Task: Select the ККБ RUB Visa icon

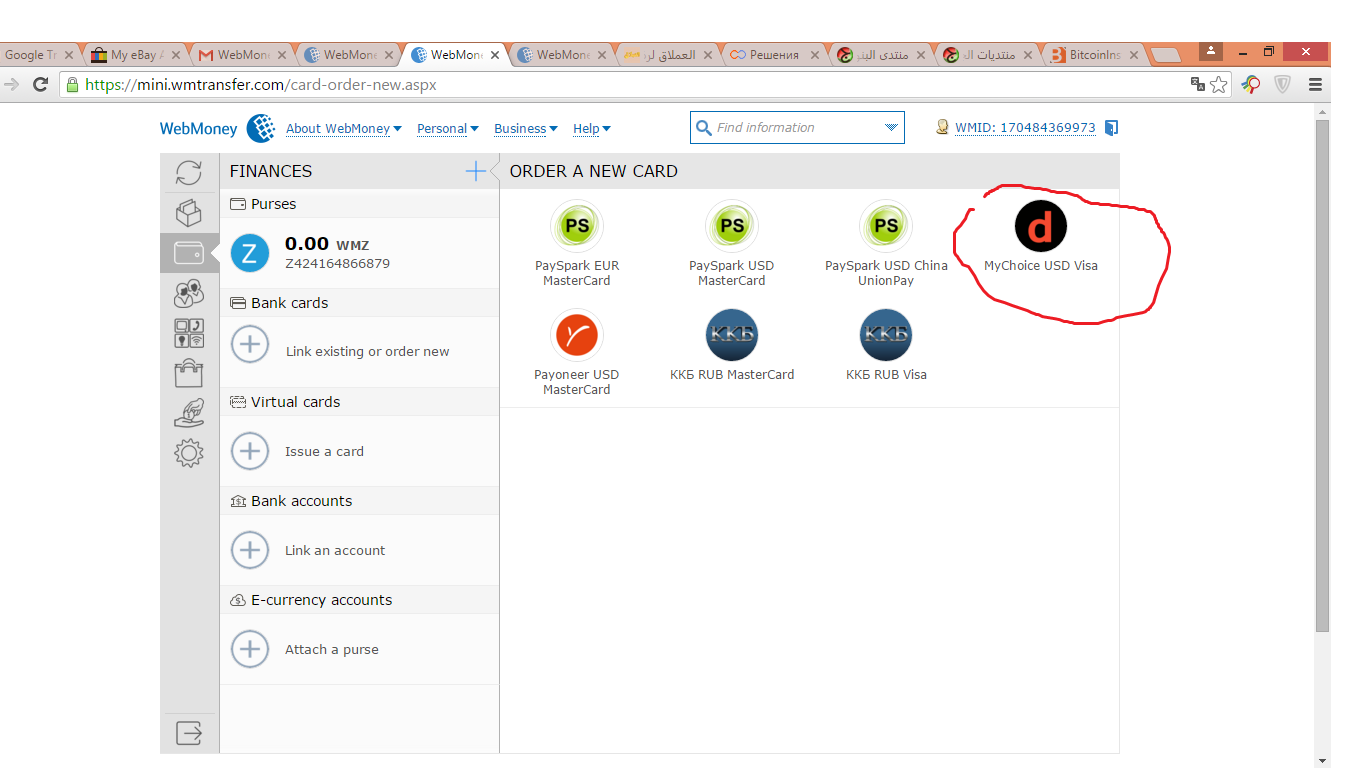Action: [x=886, y=335]
